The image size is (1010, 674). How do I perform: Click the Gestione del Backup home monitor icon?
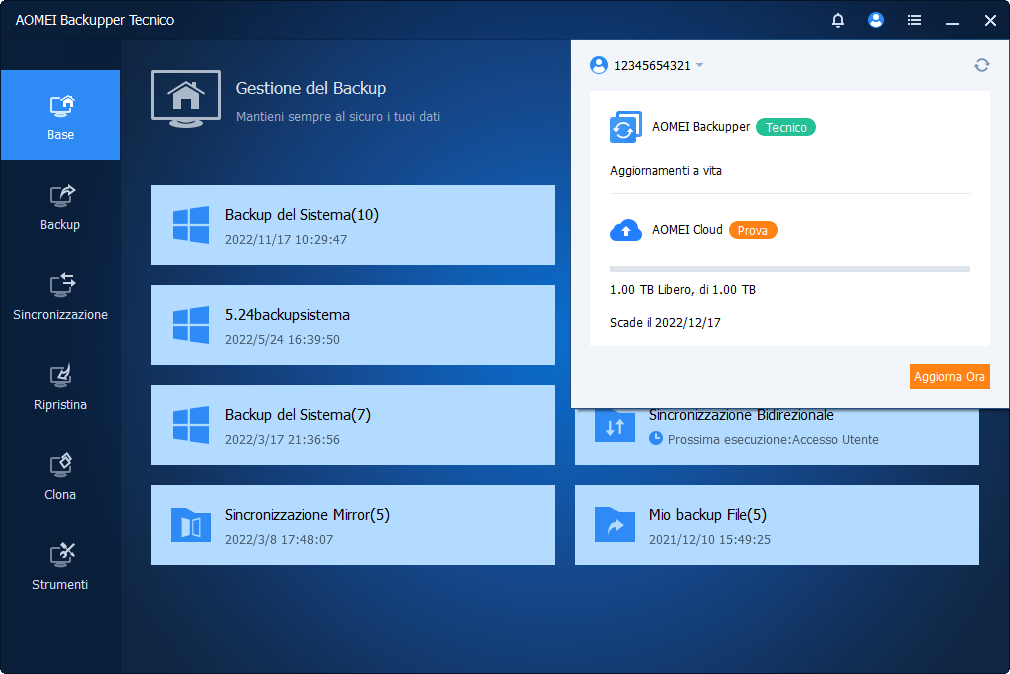(186, 99)
